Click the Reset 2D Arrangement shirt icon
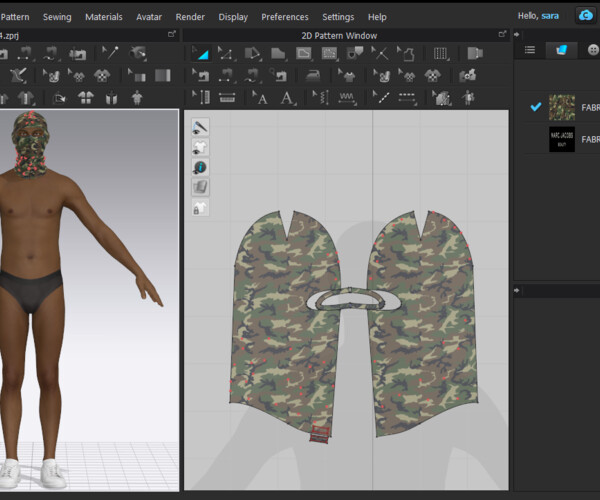 click(x=86, y=98)
